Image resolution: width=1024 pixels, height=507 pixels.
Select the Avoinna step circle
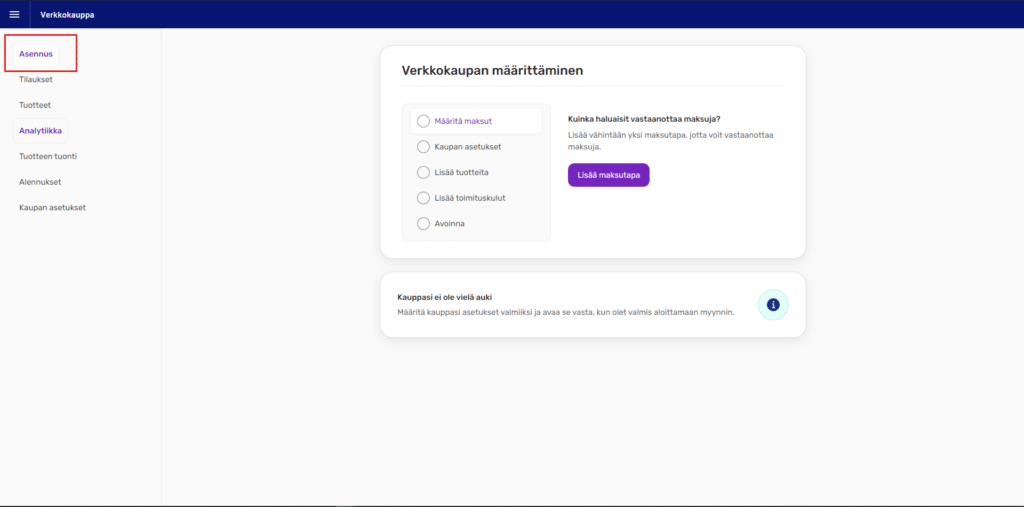point(423,223)
